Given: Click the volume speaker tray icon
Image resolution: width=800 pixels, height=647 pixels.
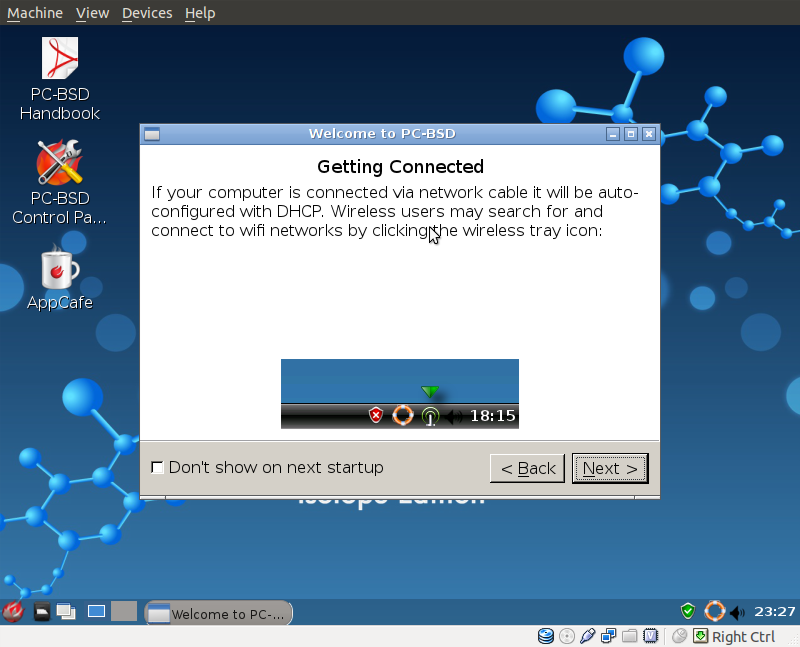Looking at the screenshot, I should [737, 612].
